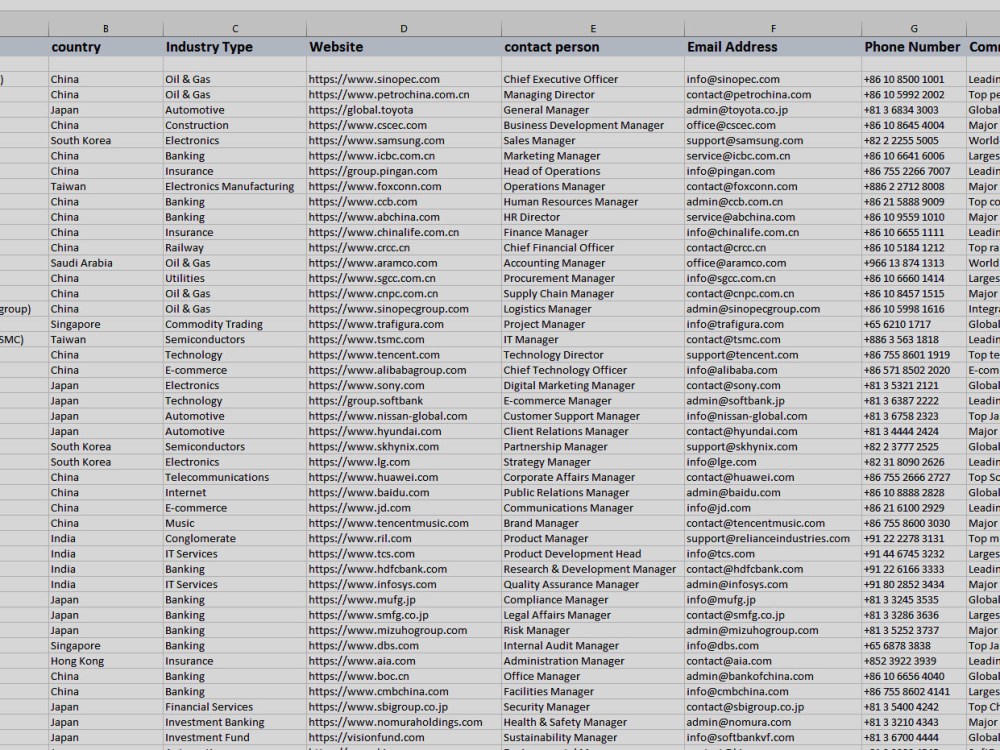Image resolution: width=1000 pixels, height=750 pixels.
Task: Select the 'Facilities Manager' cell
Action: pyautogui.click(x=593, y=691)
